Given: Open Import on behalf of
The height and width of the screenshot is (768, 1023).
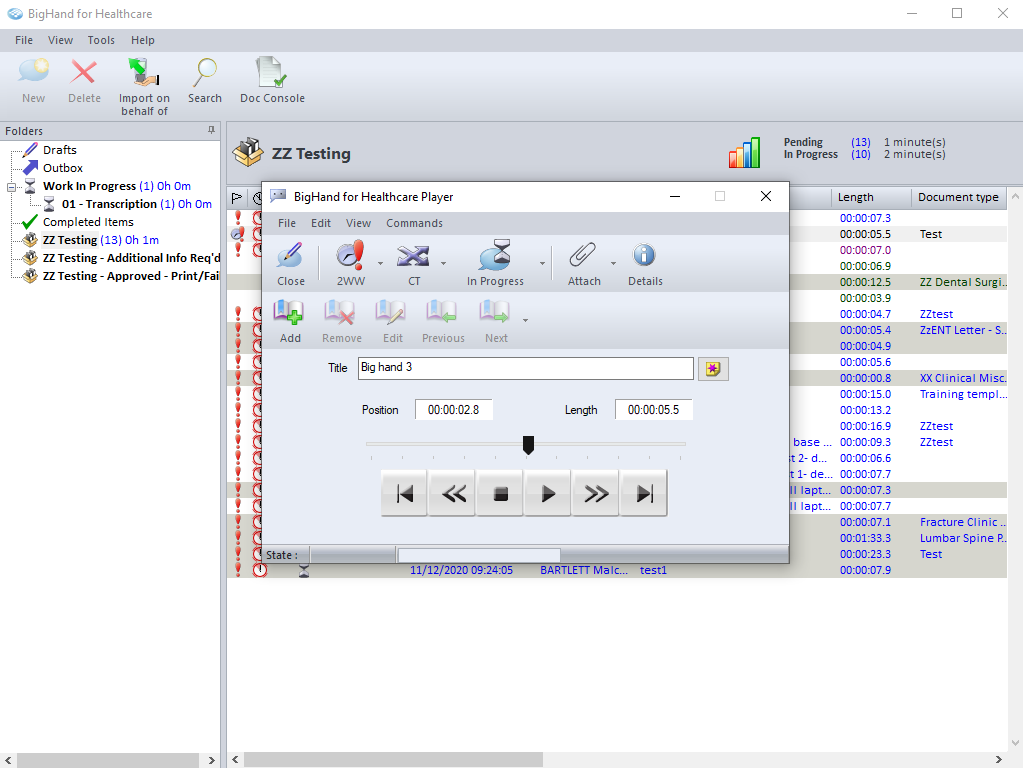Looking at the screenshot, I should tap(144, 87).
